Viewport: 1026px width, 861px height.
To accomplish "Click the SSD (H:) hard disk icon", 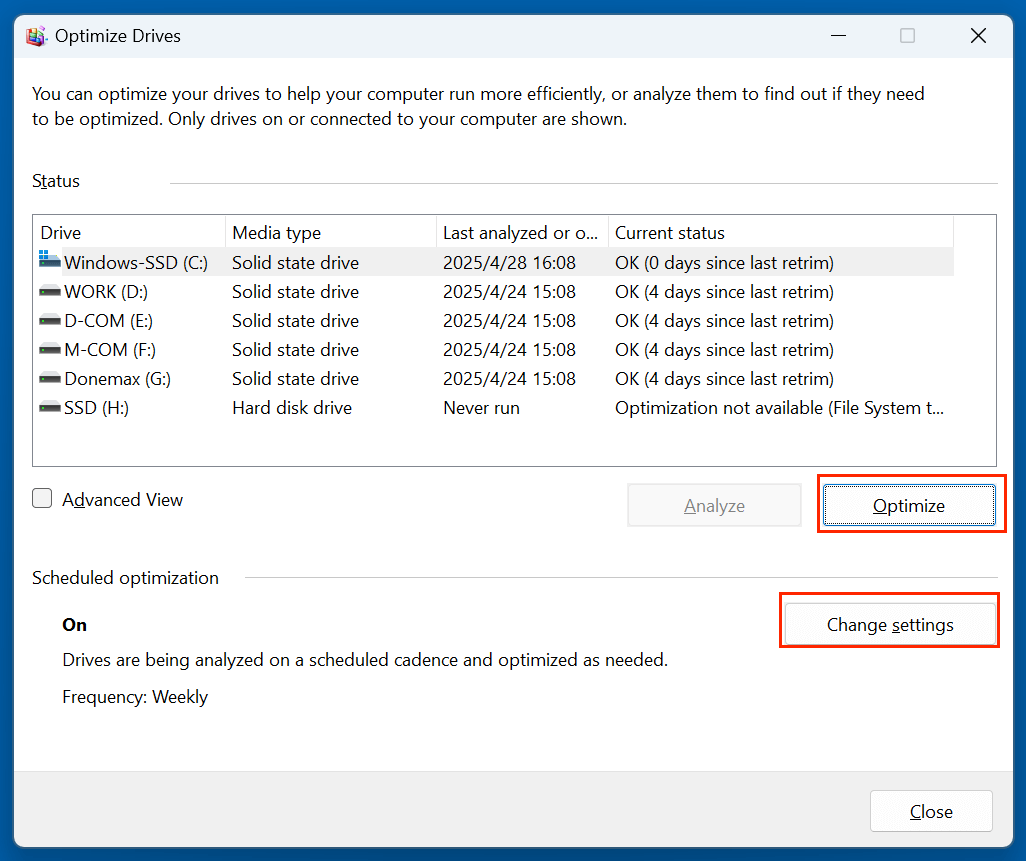I will [49, 407].
